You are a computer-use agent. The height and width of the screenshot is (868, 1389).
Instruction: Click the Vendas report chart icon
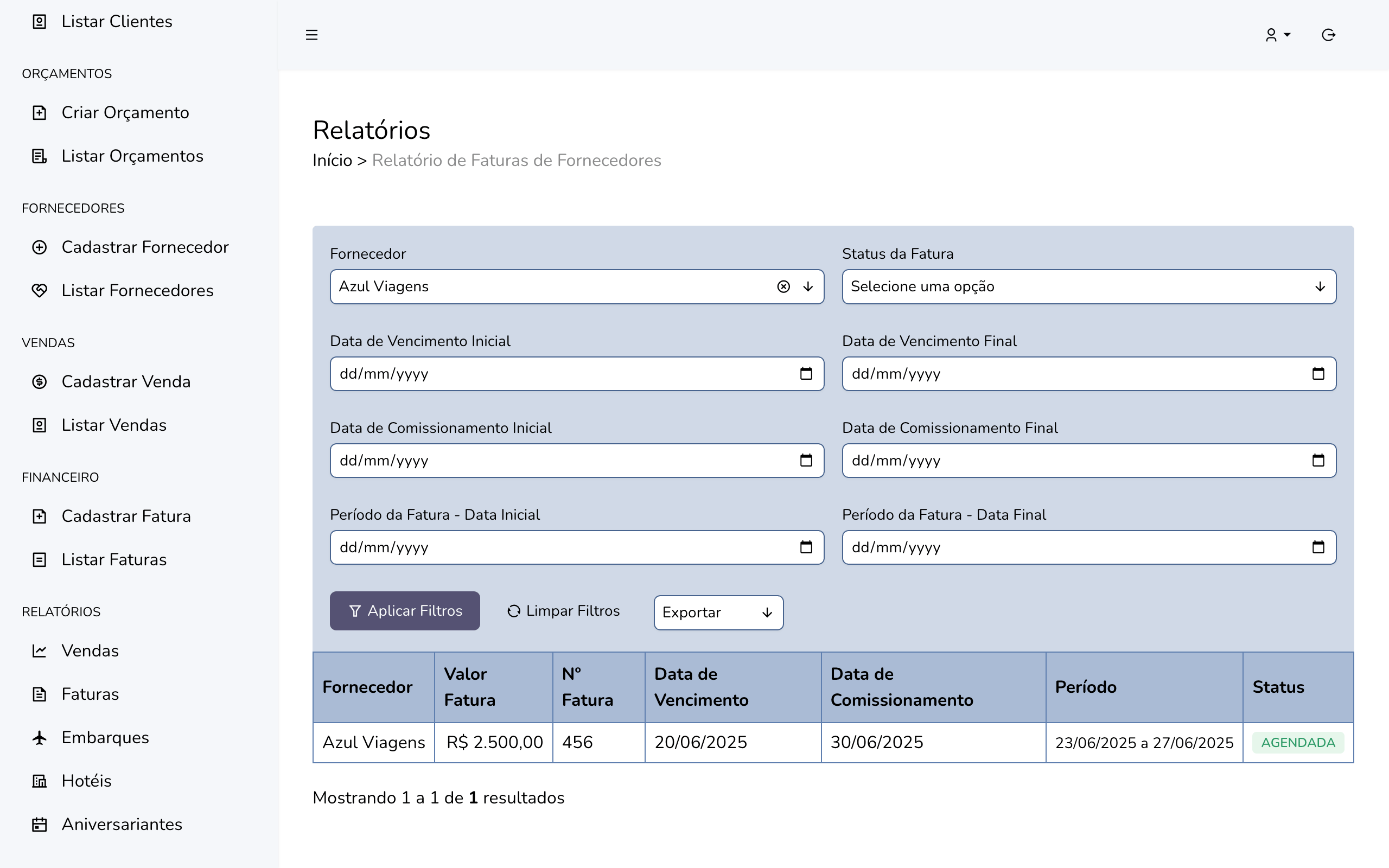tap(39, 651)
